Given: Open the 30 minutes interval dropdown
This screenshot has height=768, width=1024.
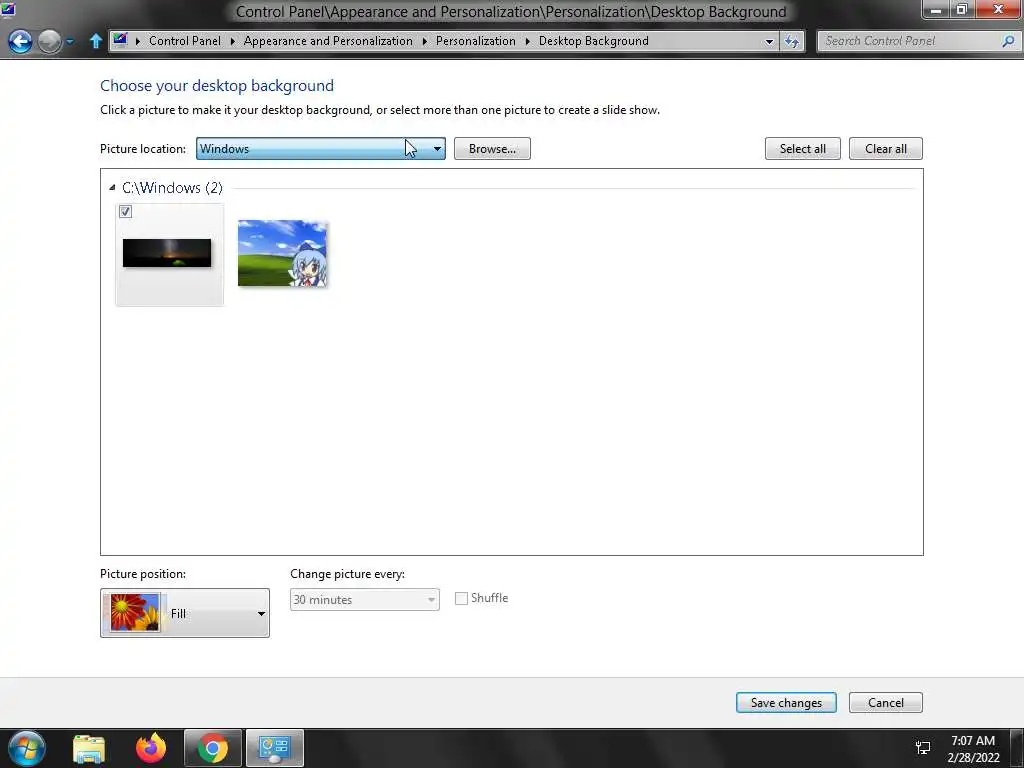Looking at the screenshot, I should [x=364, y=600].
